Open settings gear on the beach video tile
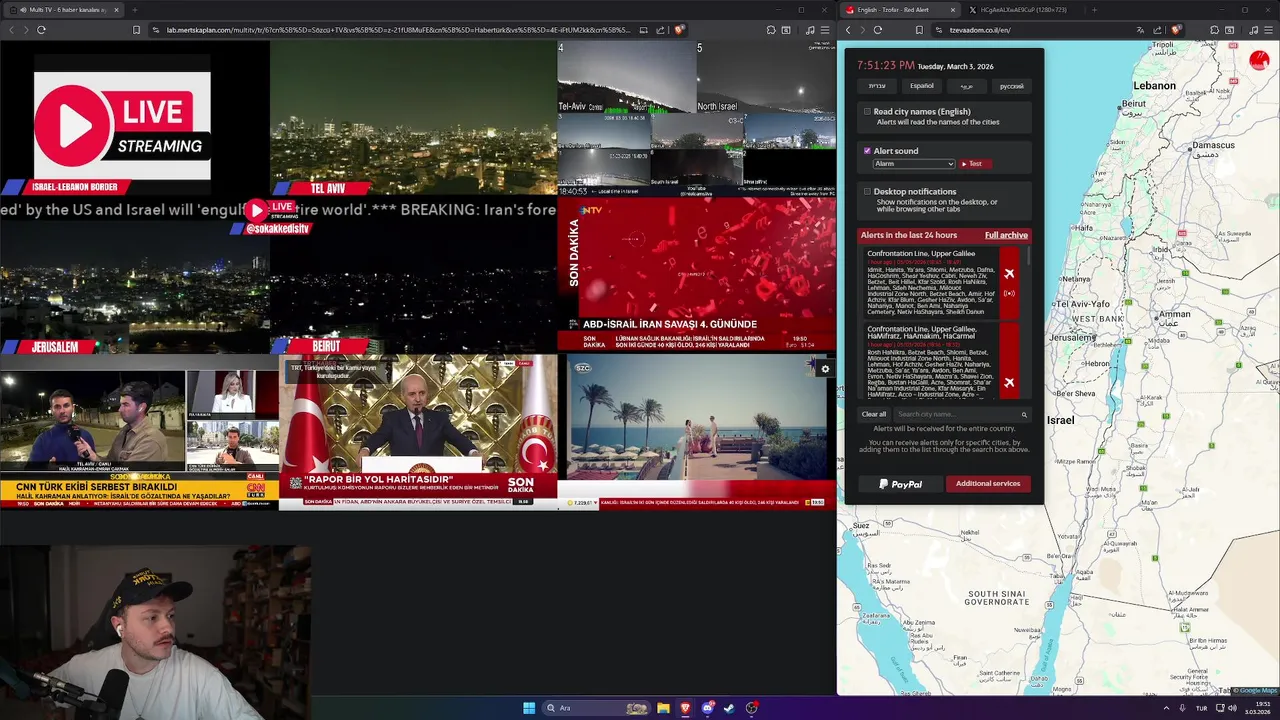The width and height of the screenshot is (1280, 720). tap(825, 369)
